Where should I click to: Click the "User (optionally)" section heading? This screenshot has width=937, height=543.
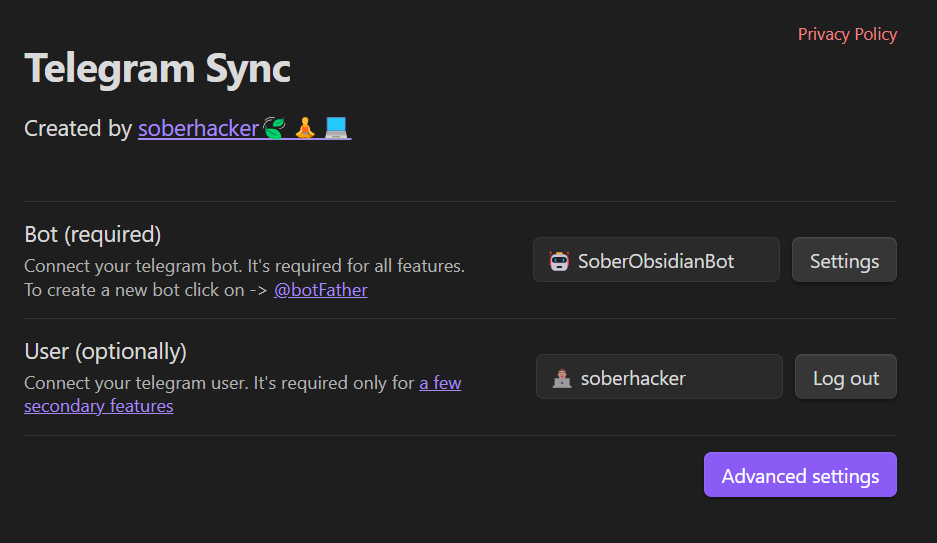point(105,352)
